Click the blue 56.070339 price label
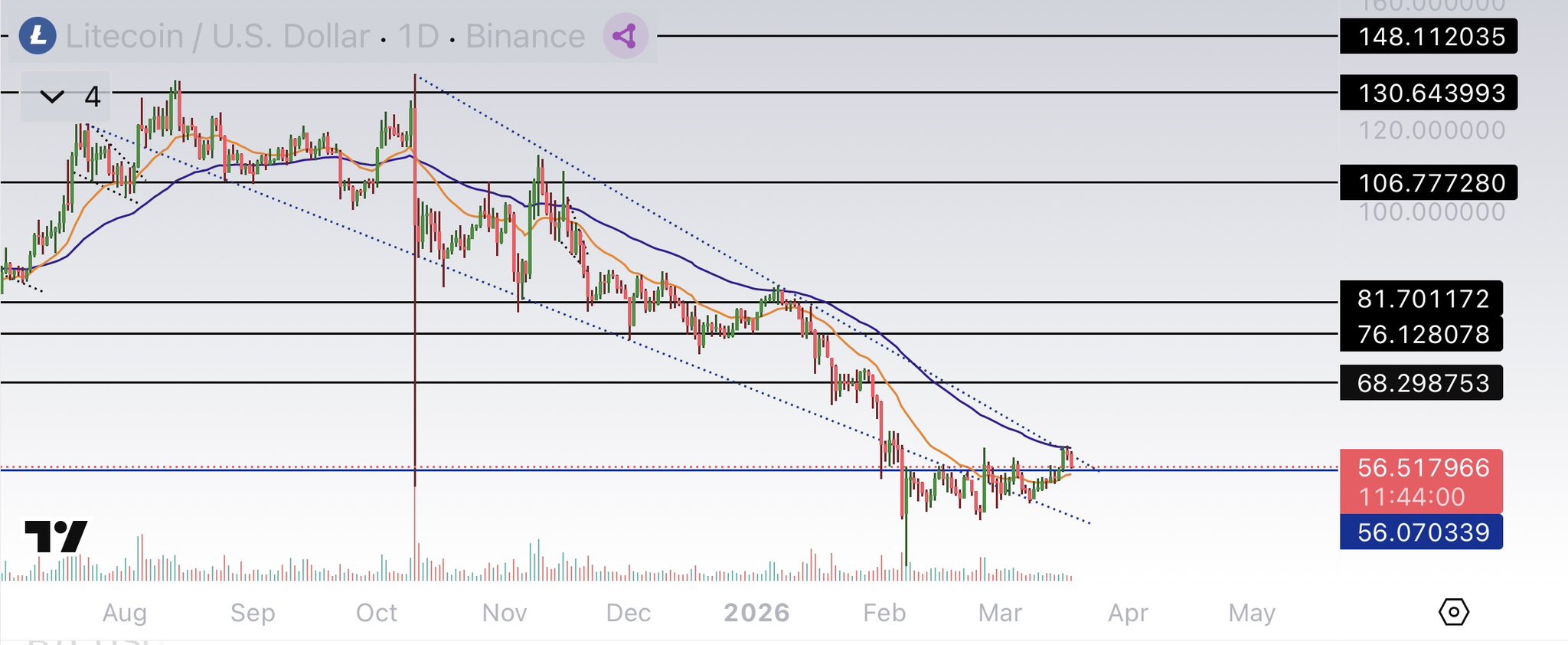 pos(1421,532)
